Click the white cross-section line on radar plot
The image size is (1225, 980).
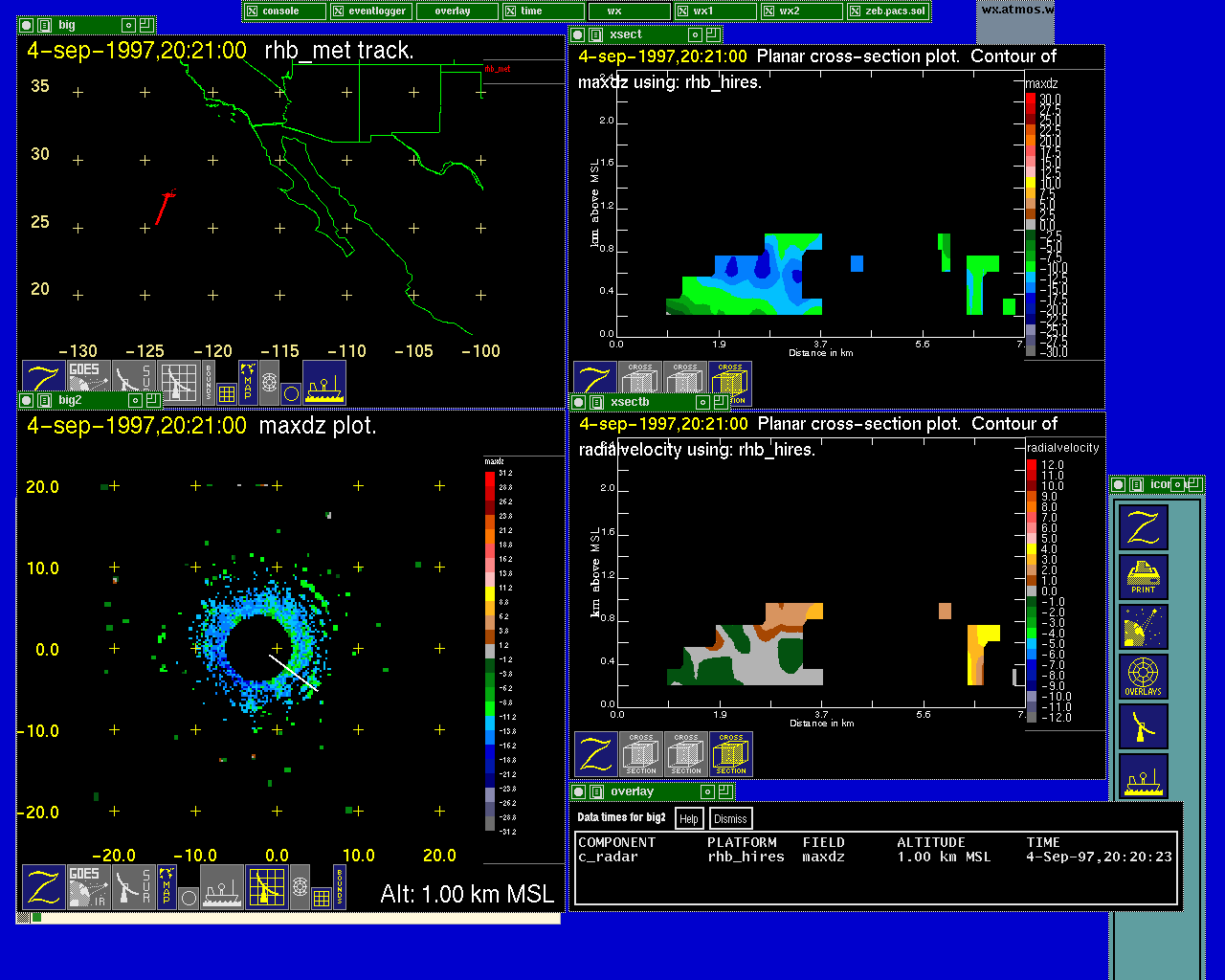tap(294, 673)
